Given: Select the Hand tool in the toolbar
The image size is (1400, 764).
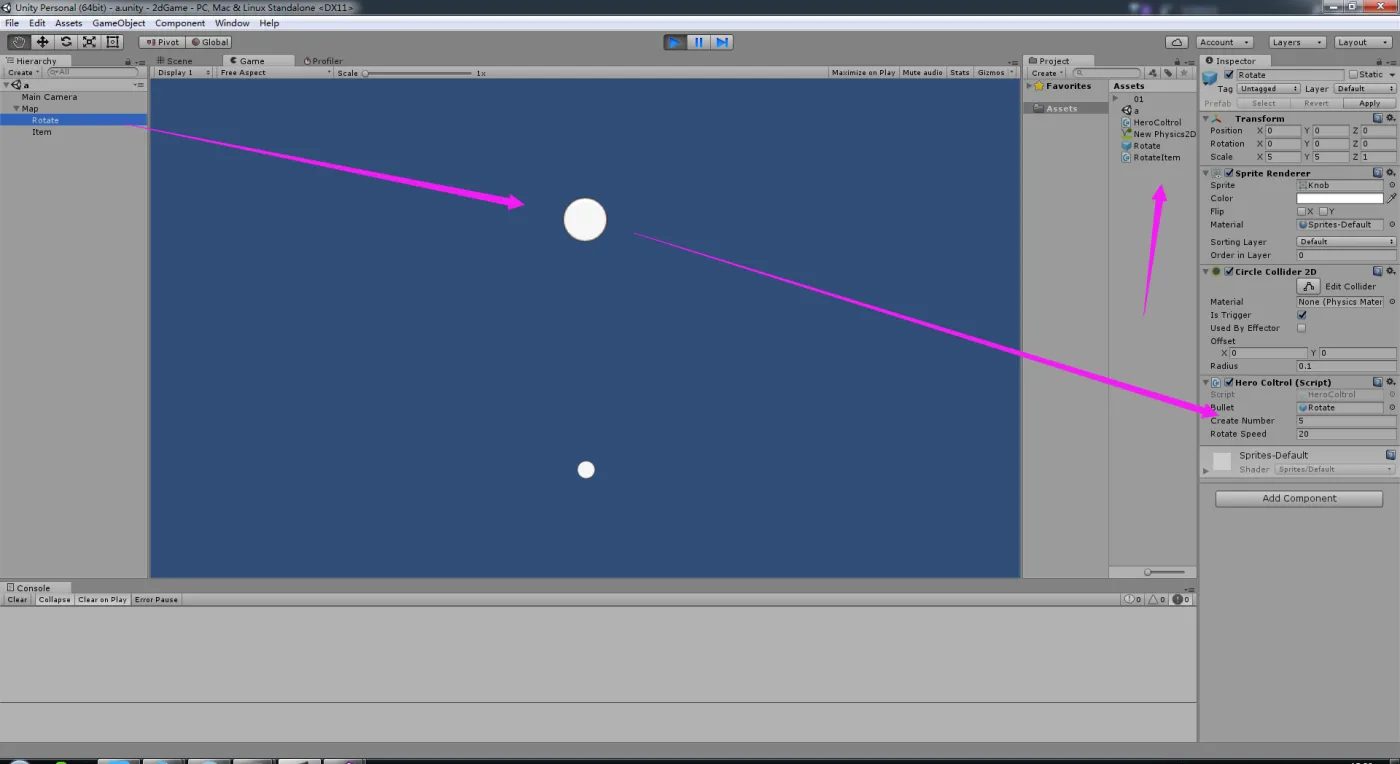Looking at the screenshot, I should [19, 42].
